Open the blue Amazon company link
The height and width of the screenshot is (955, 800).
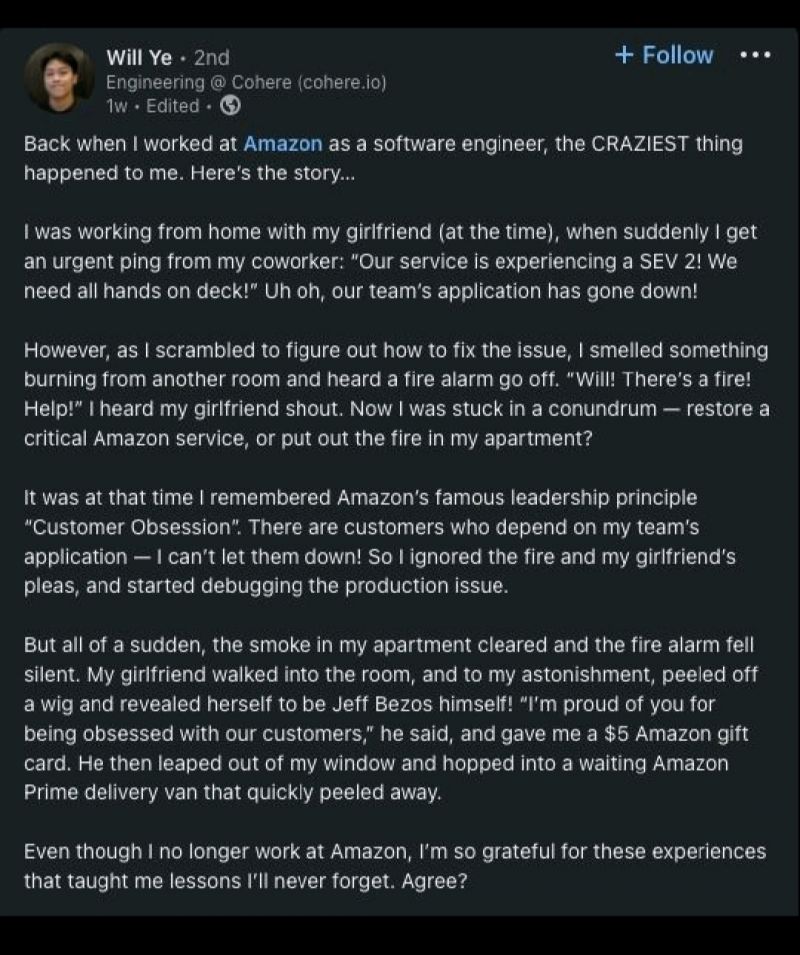coord(282,144)
